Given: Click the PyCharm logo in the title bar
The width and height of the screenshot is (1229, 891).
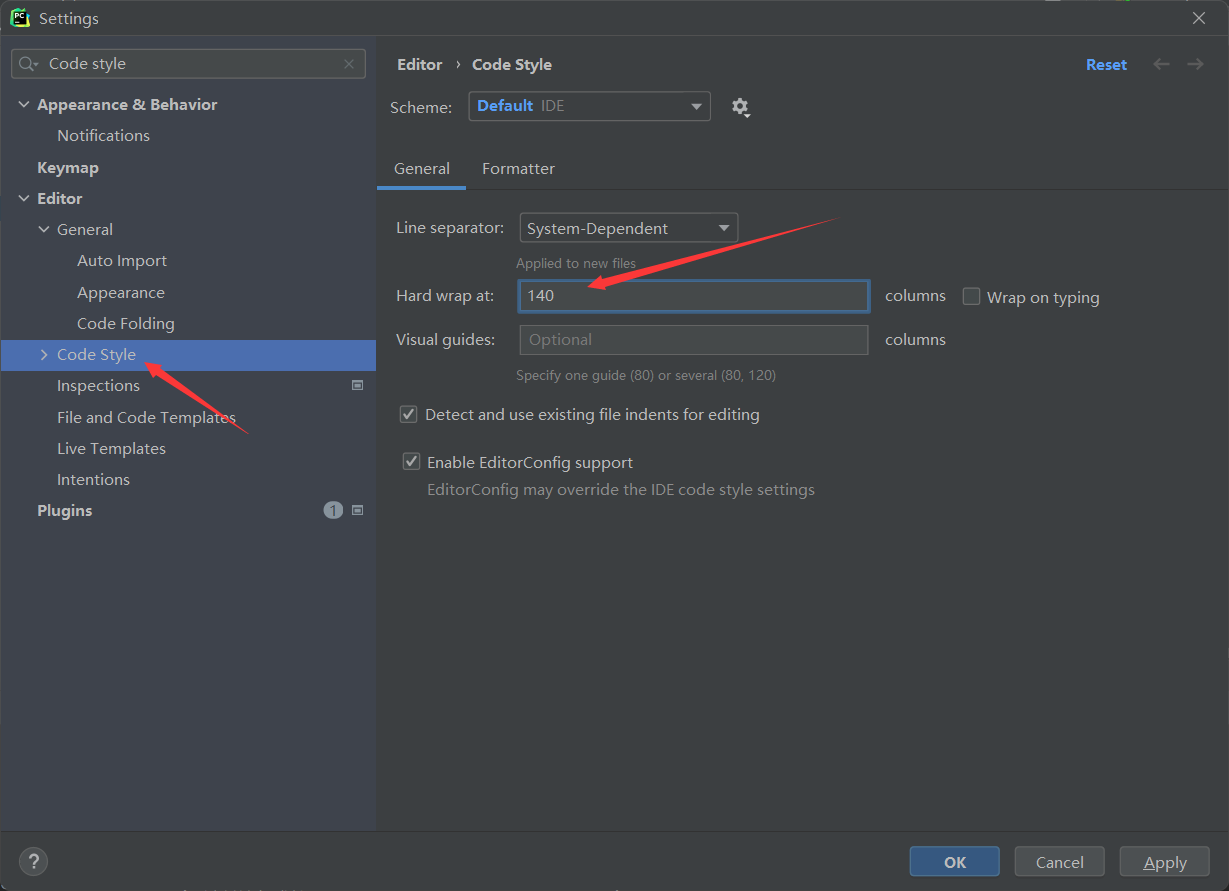Looking at the screenshot, I should point(20,17).
